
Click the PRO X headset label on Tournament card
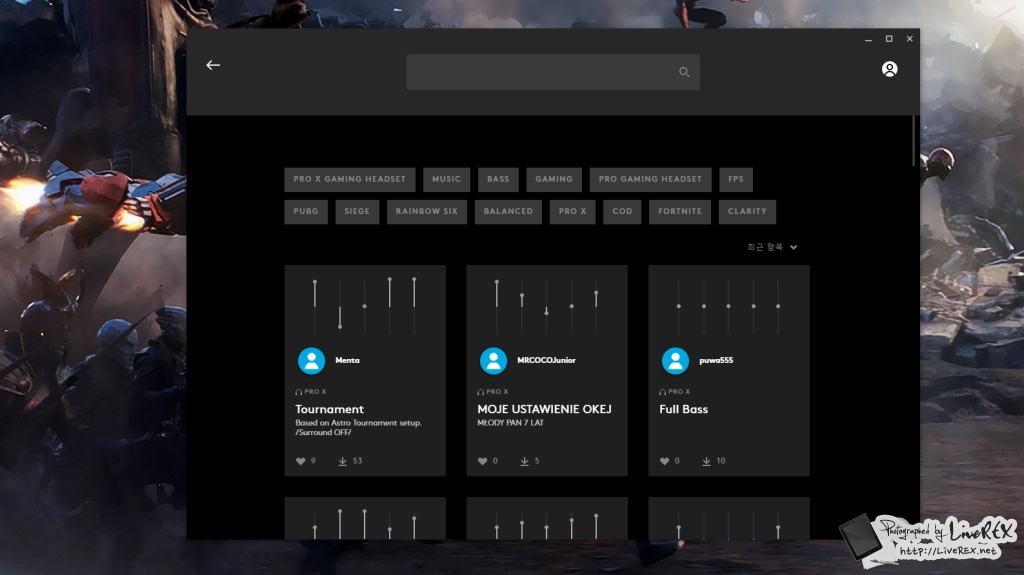click(x=311, y=392)
